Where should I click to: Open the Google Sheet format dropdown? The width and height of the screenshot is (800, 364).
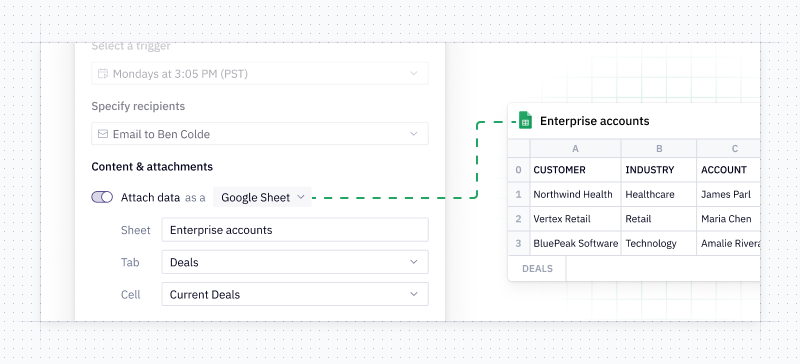[x=262, y=197]
